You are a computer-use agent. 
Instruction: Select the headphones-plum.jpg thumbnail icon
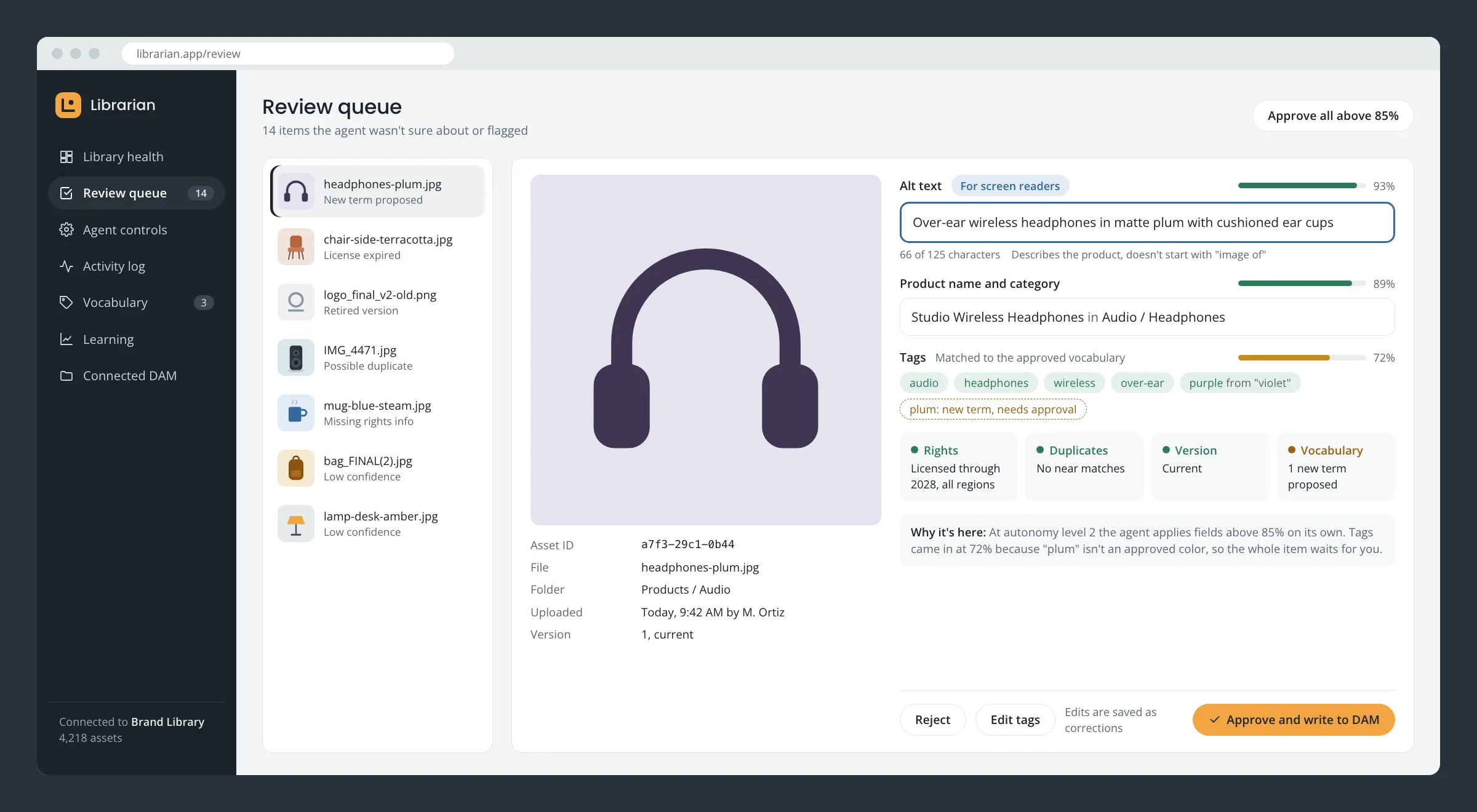(x=296, y=191)
